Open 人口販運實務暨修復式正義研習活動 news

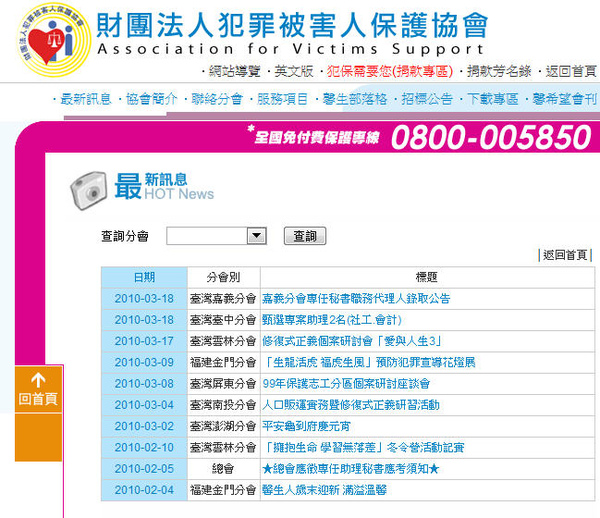[351, 405]
